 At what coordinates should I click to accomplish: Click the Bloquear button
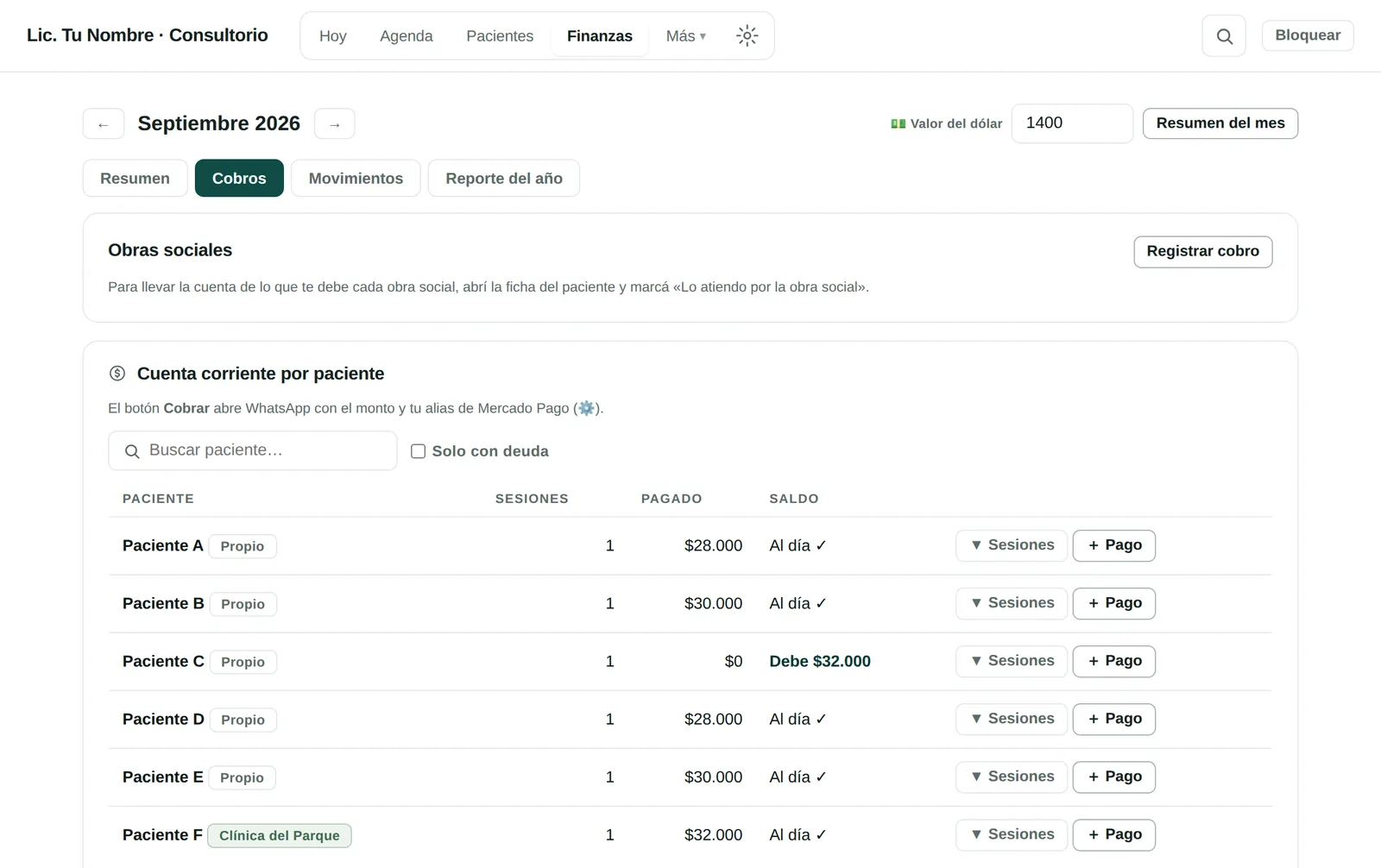tap(1308, 35)
